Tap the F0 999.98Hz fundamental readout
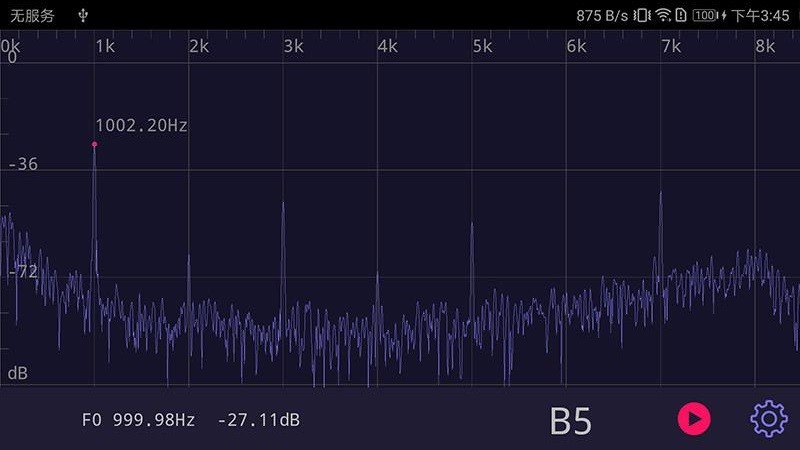Image resolution: width=800 pixels, height=450 pixels. coord(138,420)
